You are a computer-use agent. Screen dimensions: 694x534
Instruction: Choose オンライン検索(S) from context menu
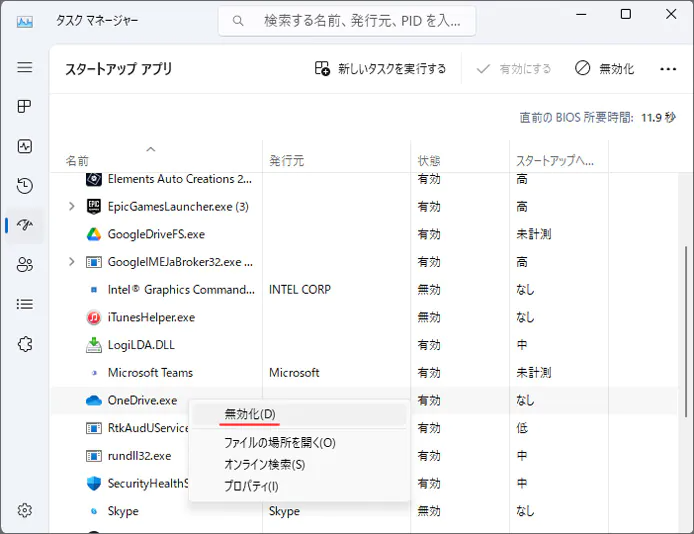(x=264, y=464)
